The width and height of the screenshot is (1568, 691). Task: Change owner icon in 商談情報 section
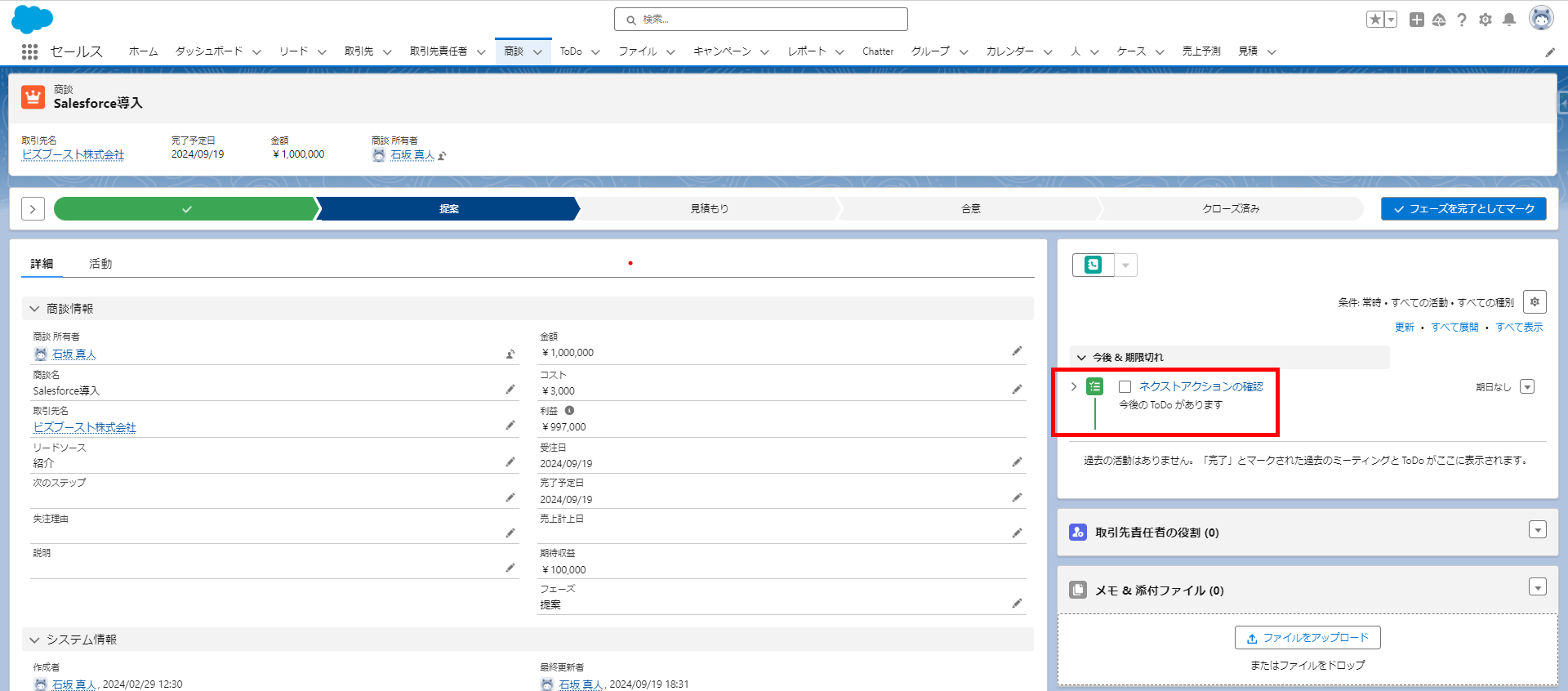click(510, 354)
